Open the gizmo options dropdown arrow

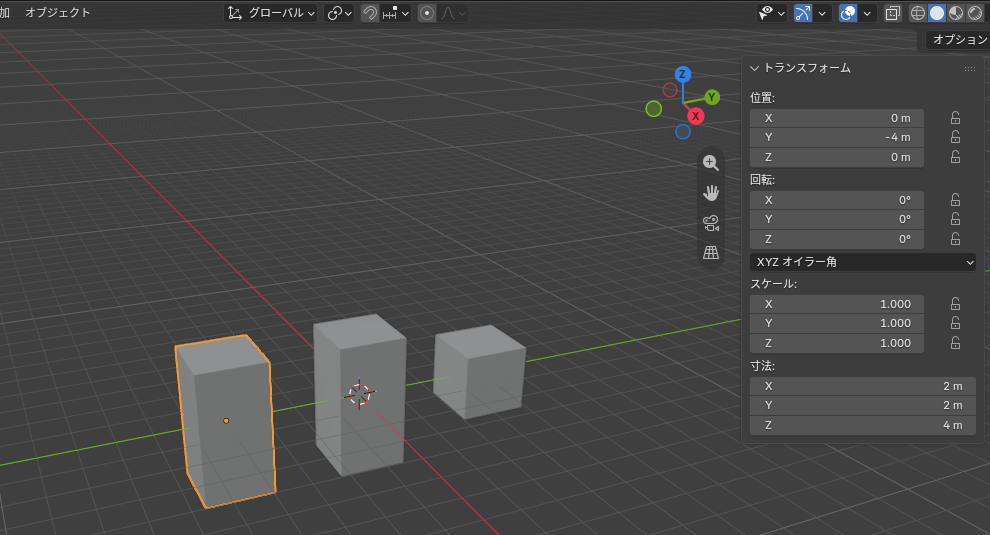coord(821,13)
